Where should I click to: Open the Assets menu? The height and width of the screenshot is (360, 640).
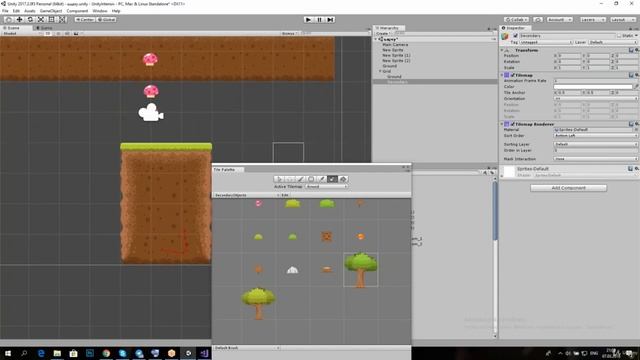point(30,11)
